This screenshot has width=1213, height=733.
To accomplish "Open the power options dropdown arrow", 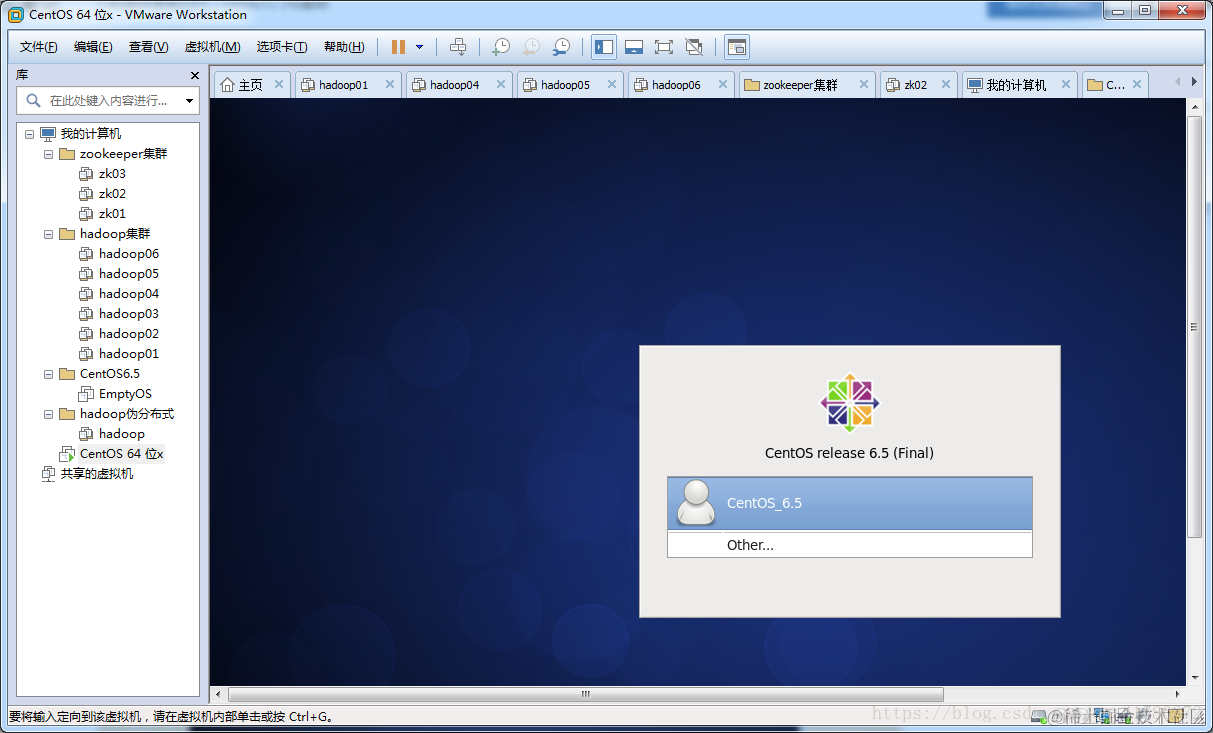I will coord(419,47).
